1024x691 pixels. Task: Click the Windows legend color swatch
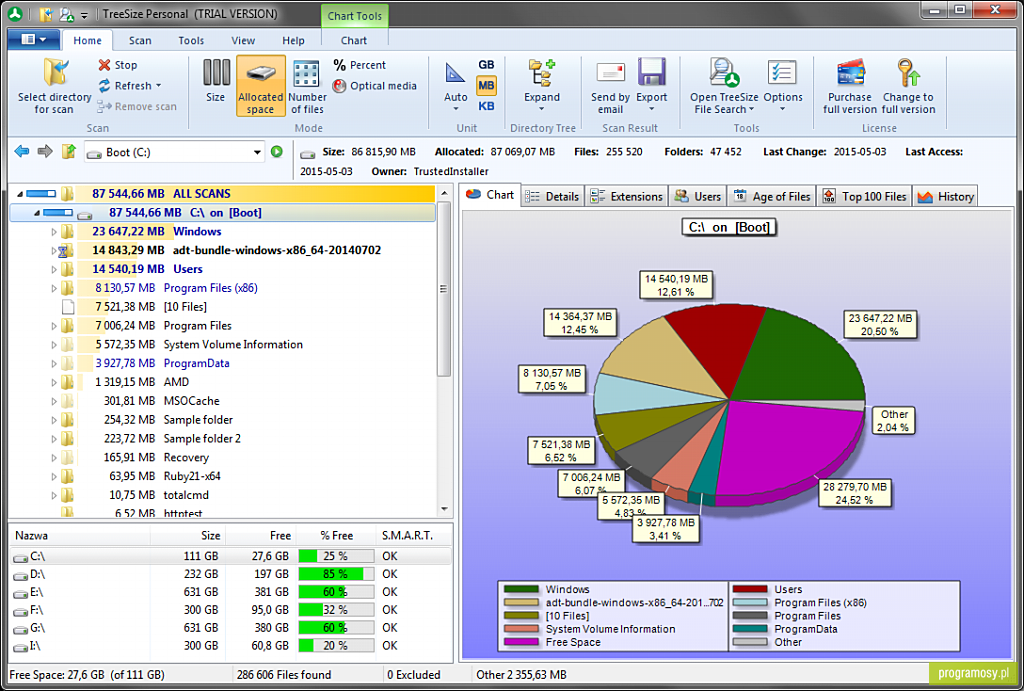[521, 589]
